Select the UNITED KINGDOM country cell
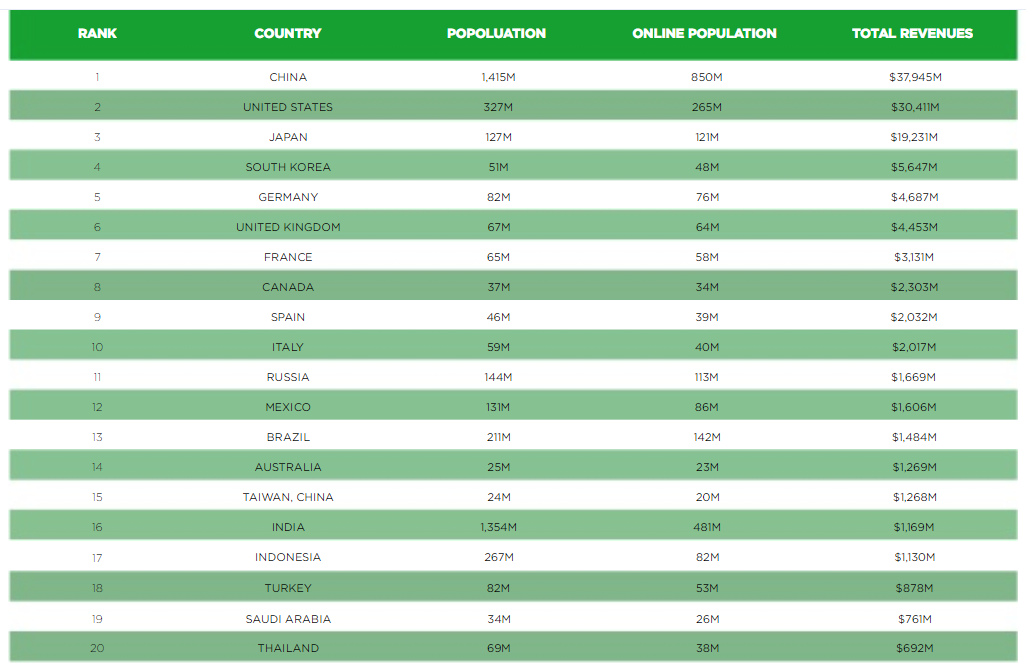Viewport: 1026px width, 669px height. (x=288, y=228)
